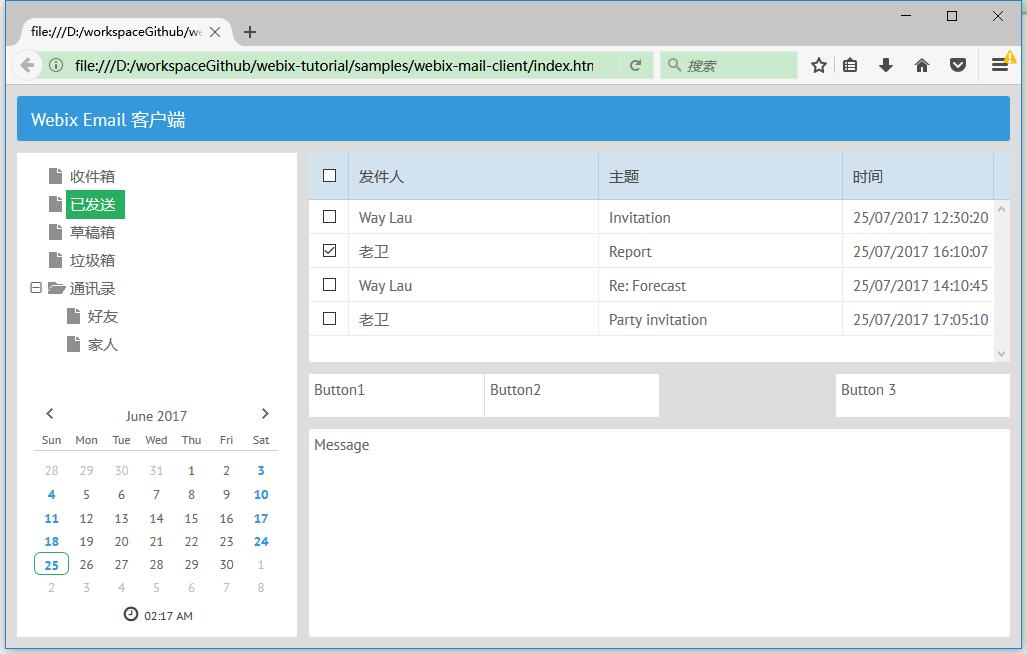1027x654 pixels.
Task: Go to next month in calendar
Action: tap(265, 414)
